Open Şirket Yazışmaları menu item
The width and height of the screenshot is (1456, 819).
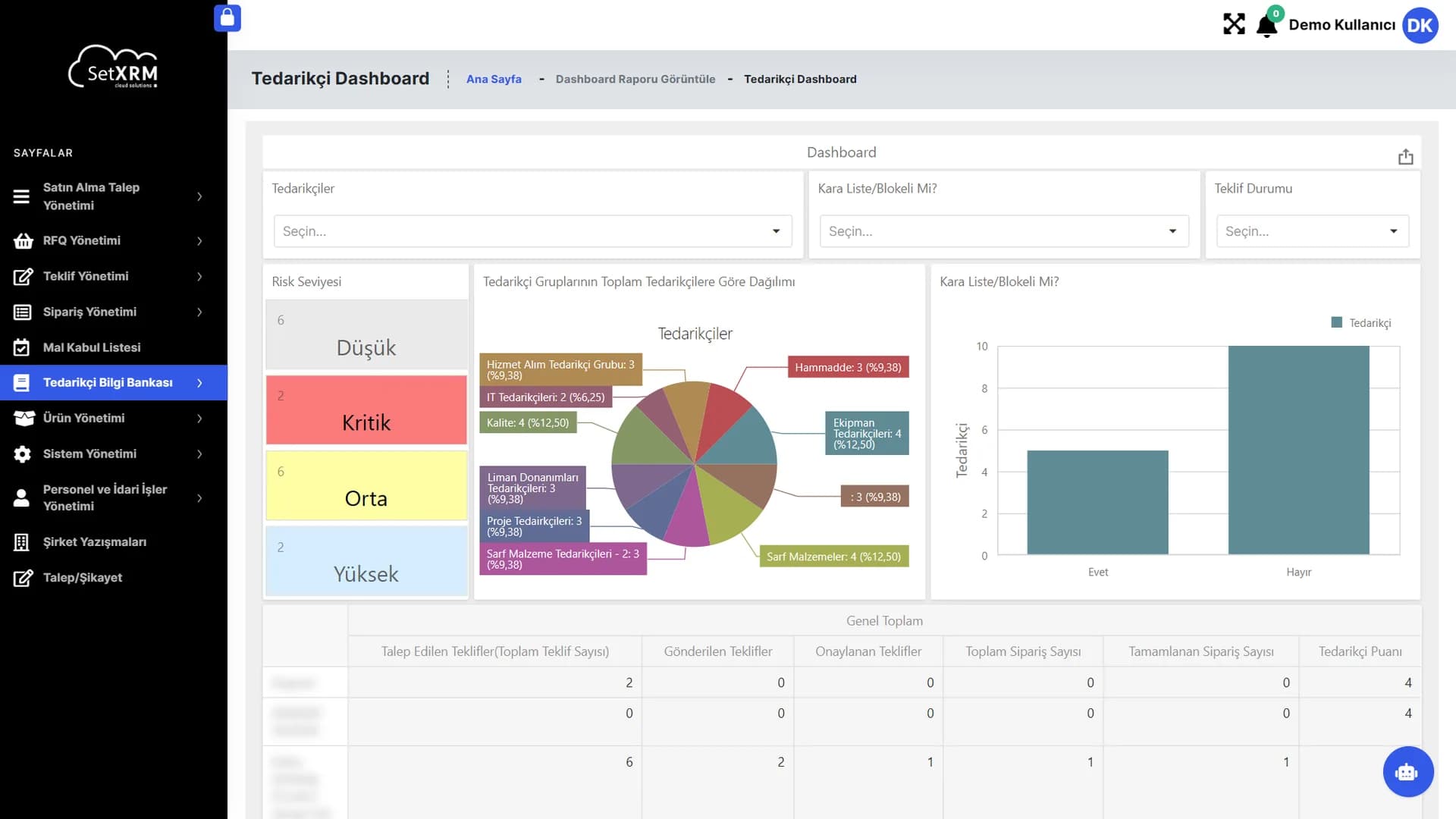pyautogui.click(x=114, y=542)
